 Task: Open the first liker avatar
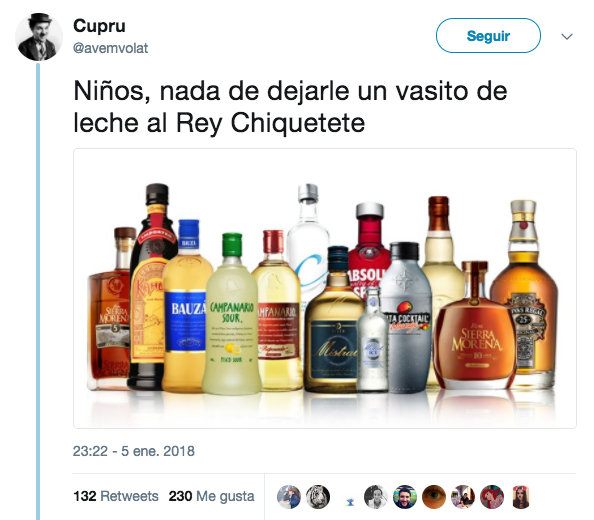click(x=289, y=497)
